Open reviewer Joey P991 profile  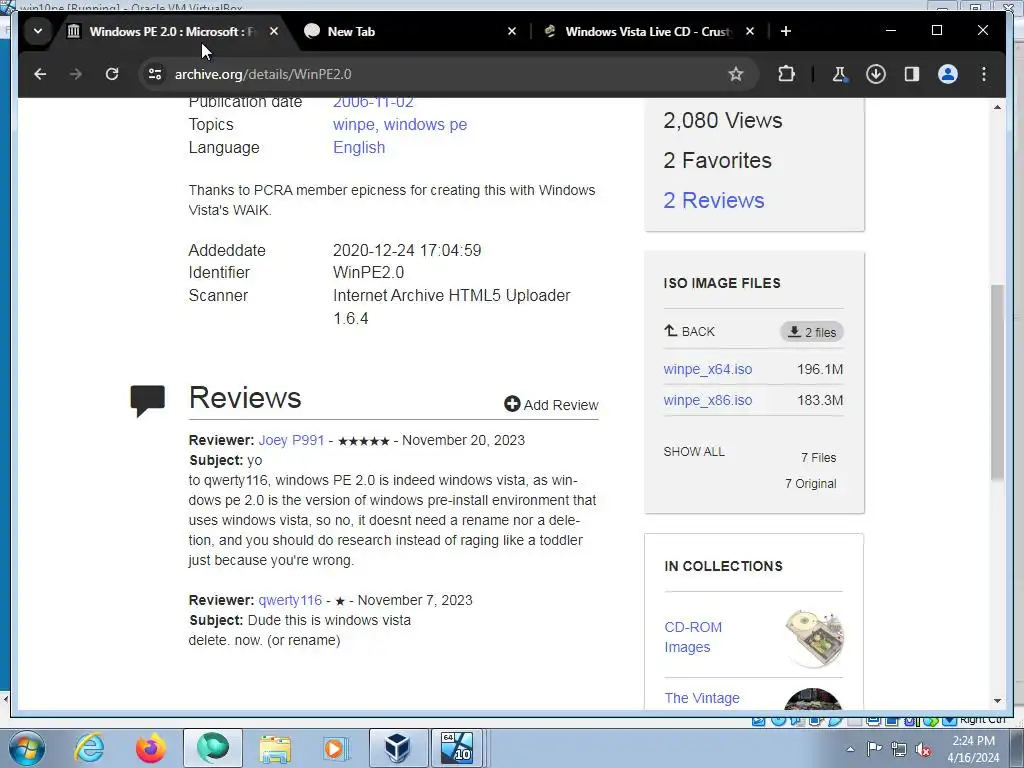click(291, 440)
